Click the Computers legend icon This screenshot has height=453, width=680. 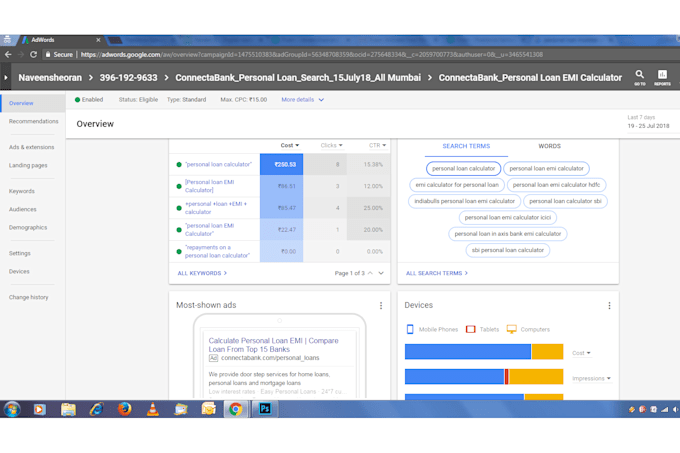(x=512, y=329)
